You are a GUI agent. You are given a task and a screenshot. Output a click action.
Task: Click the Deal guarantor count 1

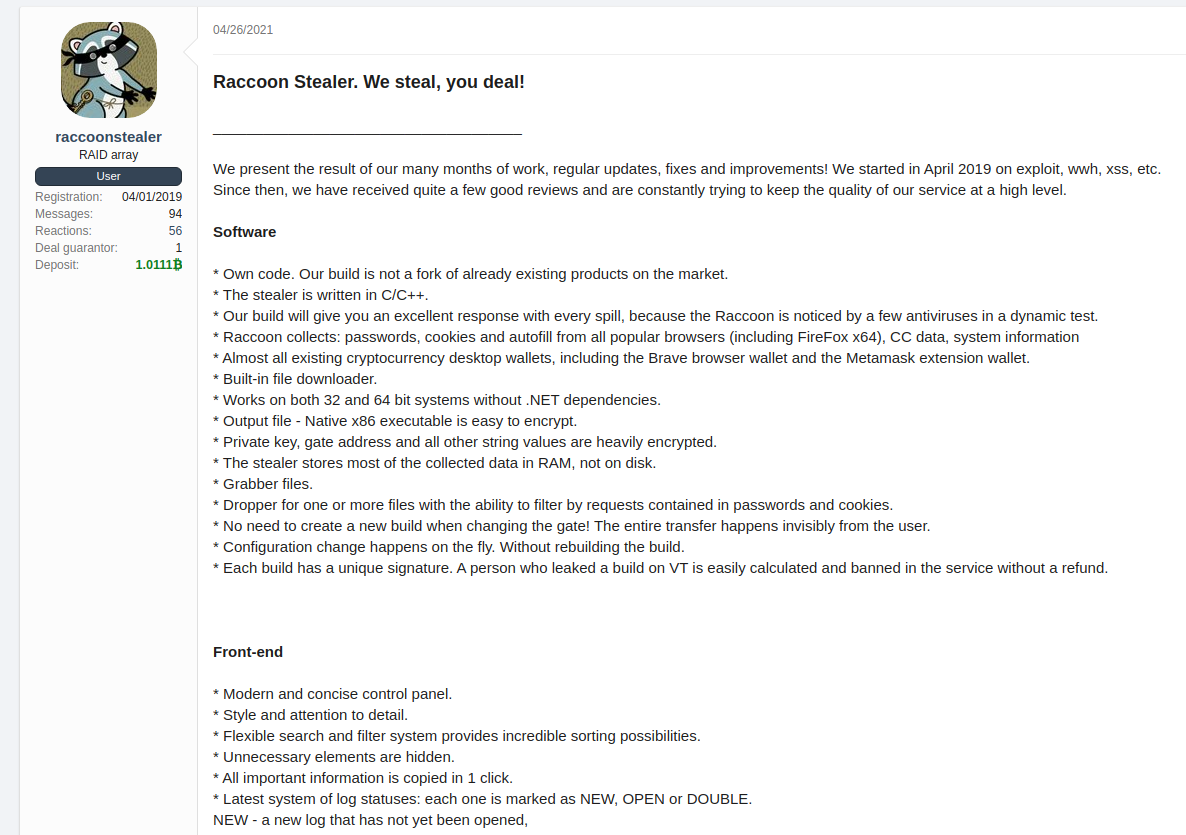point(178,248)
